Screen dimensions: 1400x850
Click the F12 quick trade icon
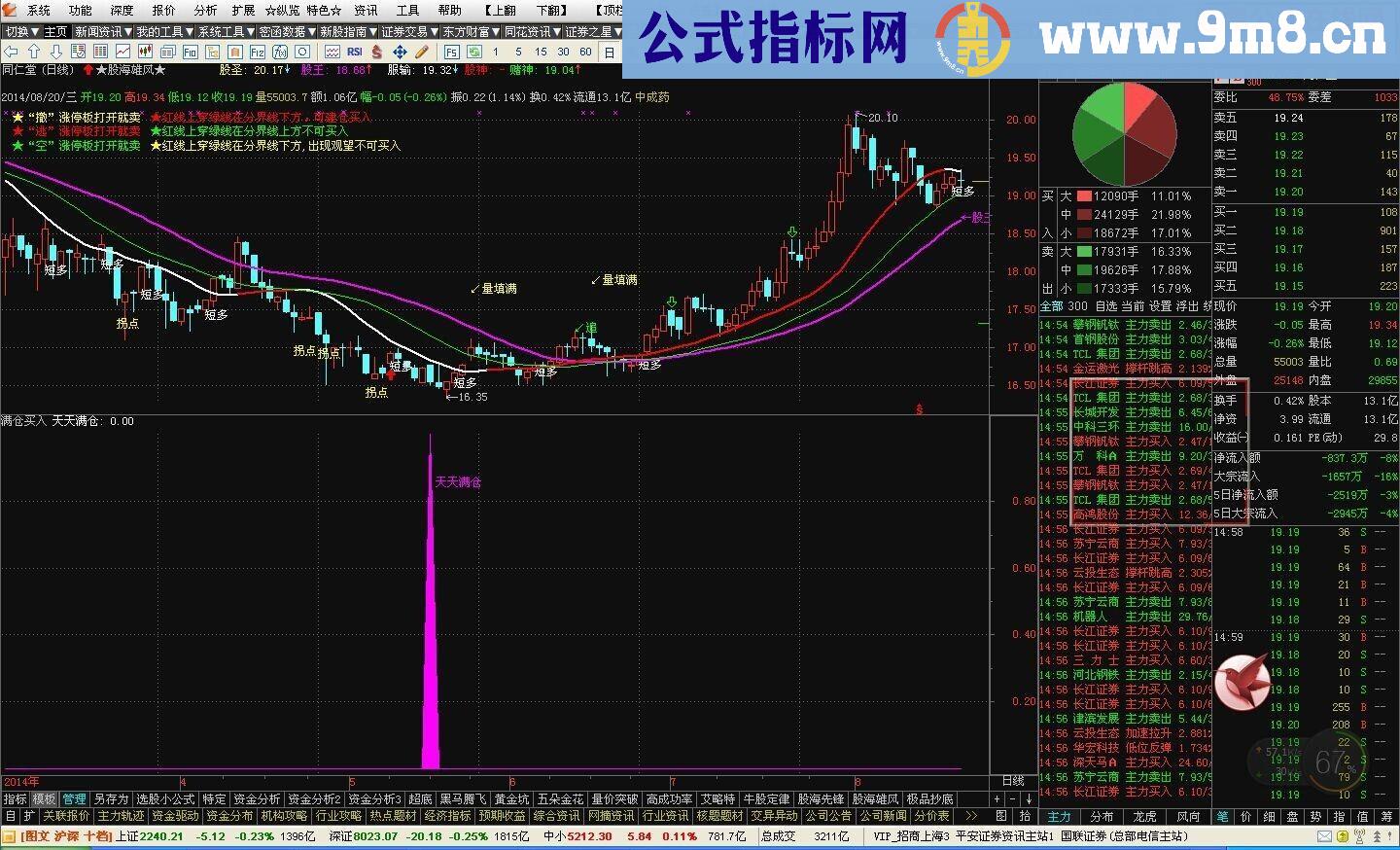pos(259,53)
